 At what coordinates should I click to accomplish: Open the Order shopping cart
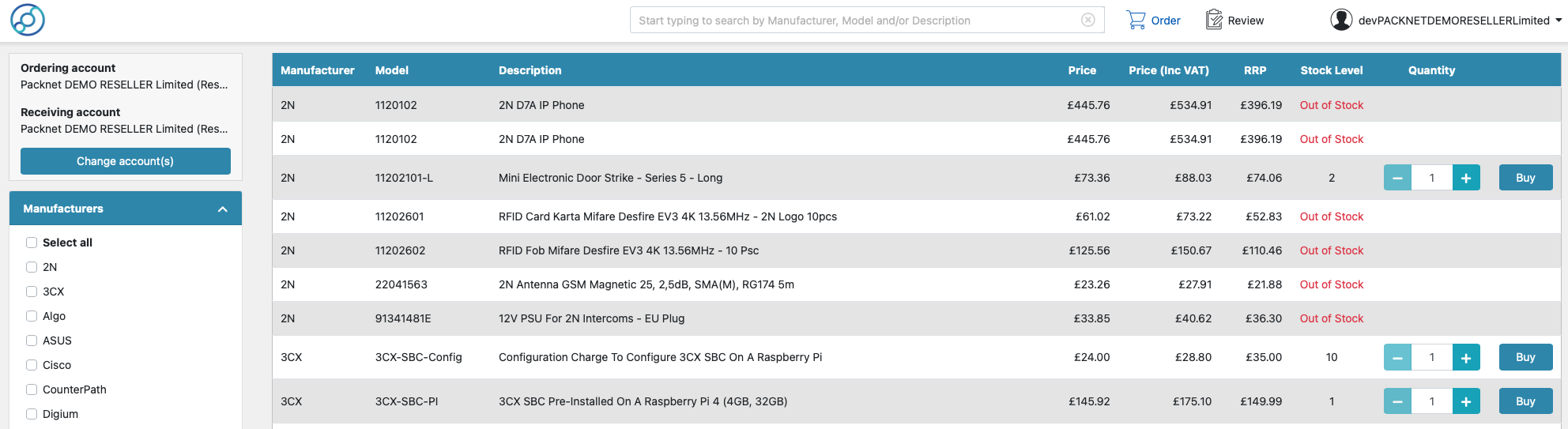click(x=1153, y=20)
